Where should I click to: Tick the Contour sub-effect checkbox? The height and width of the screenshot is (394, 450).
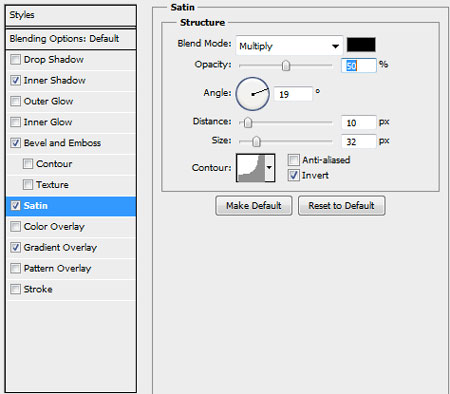pyautogui.click(x=28, y=164)
